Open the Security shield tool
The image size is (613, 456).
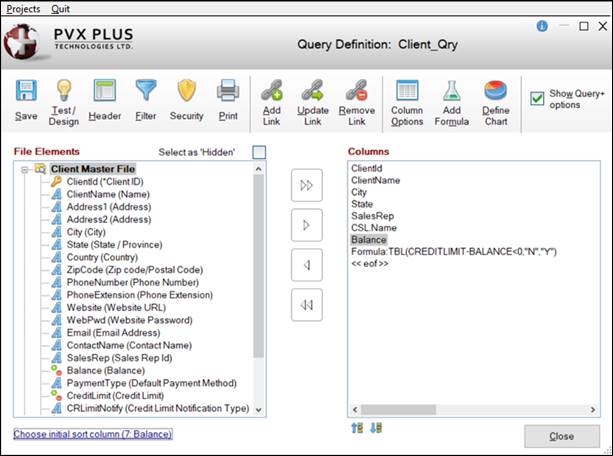click(x=186, y=90)
